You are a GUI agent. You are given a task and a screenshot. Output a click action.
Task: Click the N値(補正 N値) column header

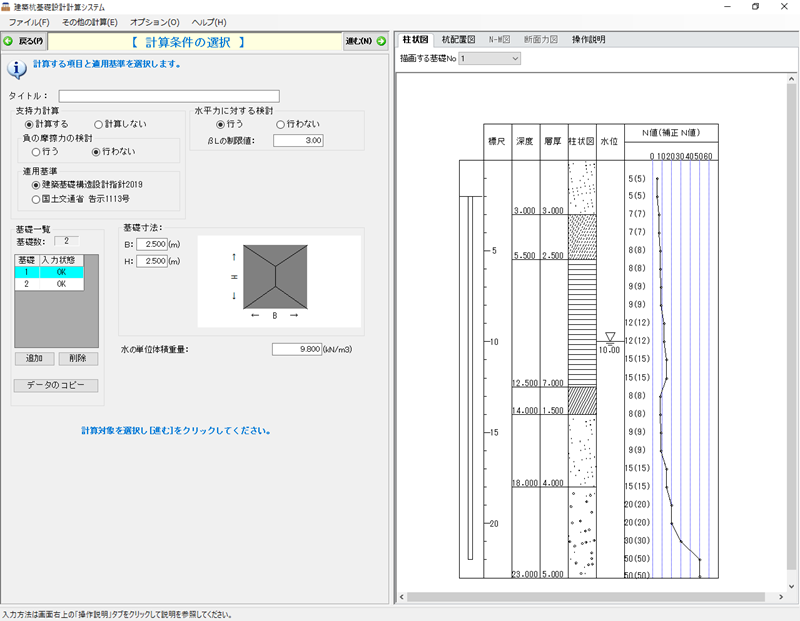coord(671,133)
